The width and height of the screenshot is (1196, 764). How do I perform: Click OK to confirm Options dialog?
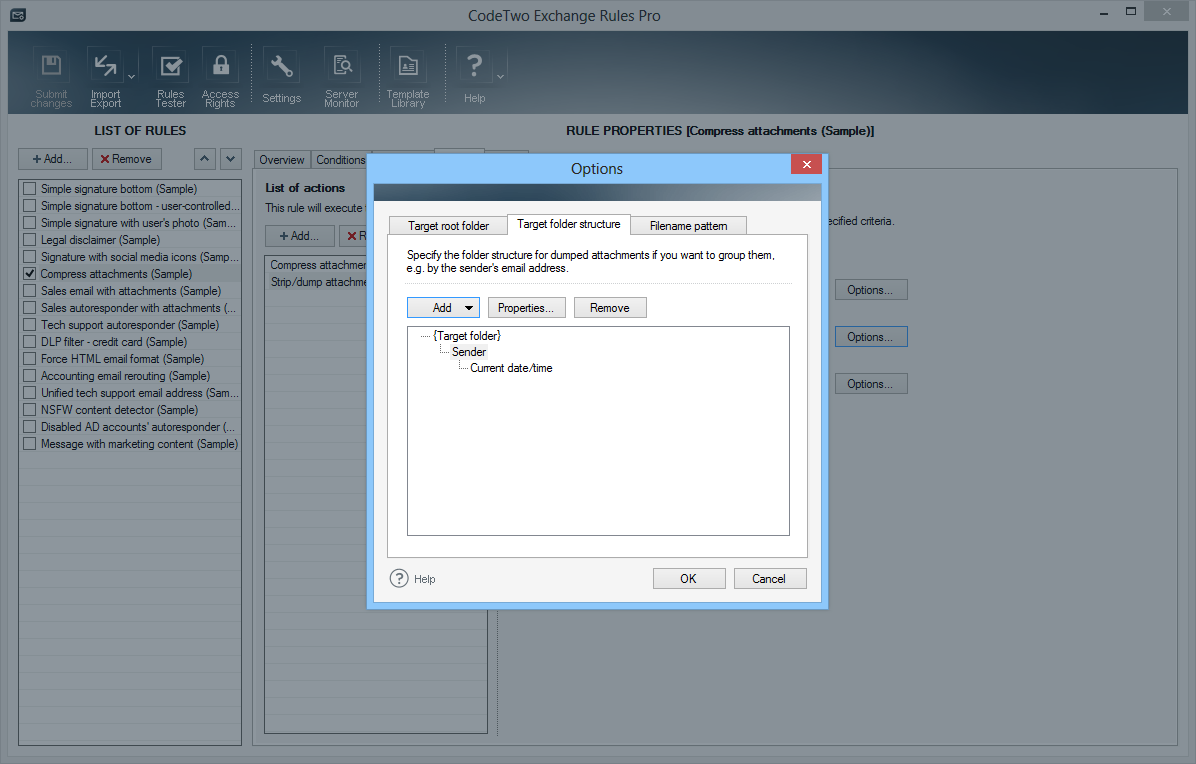pyautogui.click(x=688, y=579)
